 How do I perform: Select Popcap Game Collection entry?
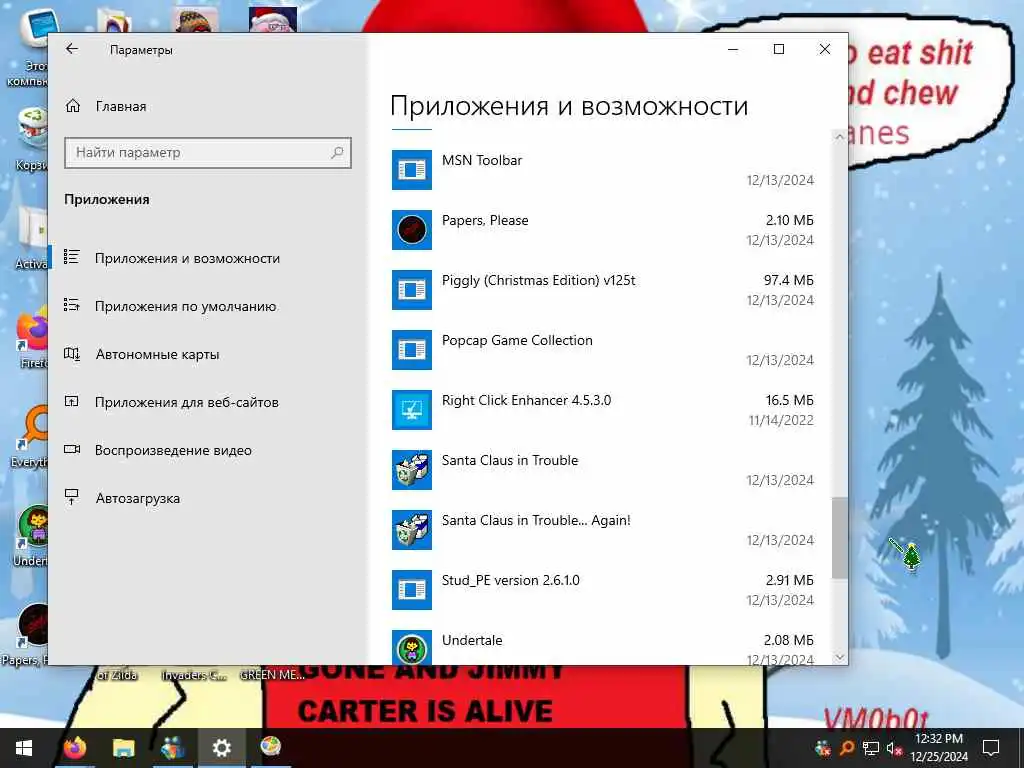pos(517,341)
